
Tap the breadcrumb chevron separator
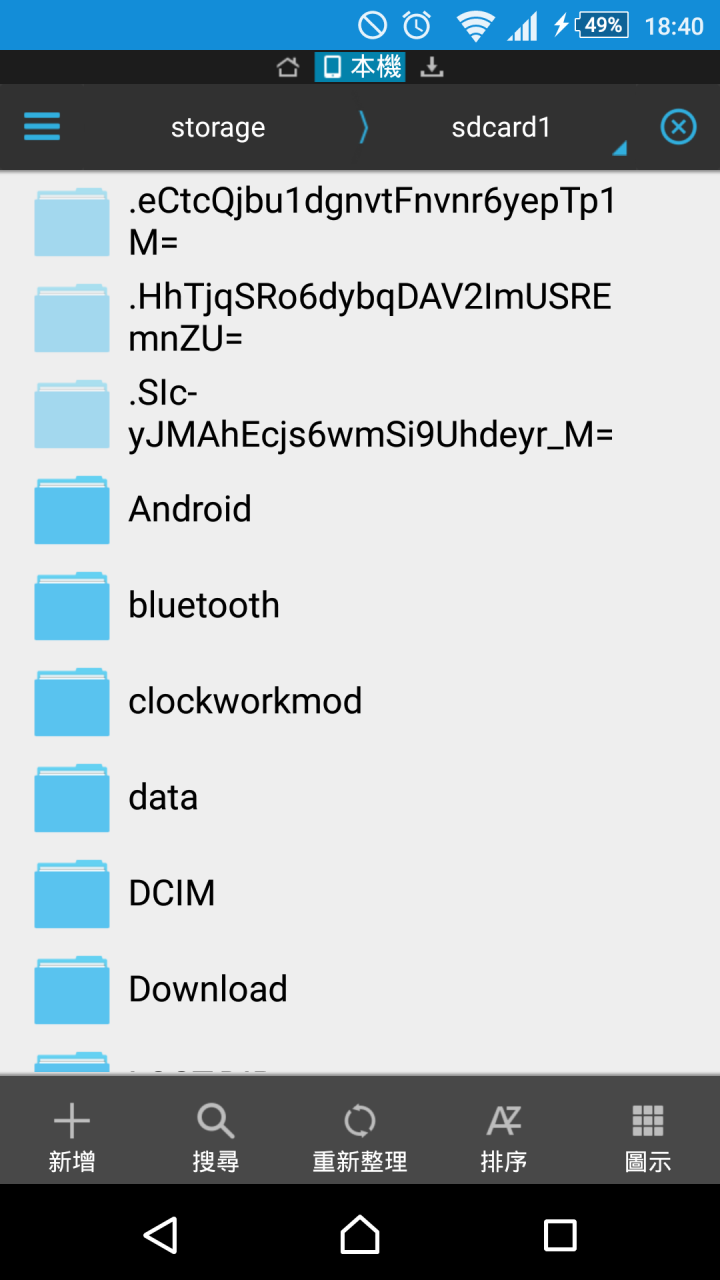(x=363, y=127)
